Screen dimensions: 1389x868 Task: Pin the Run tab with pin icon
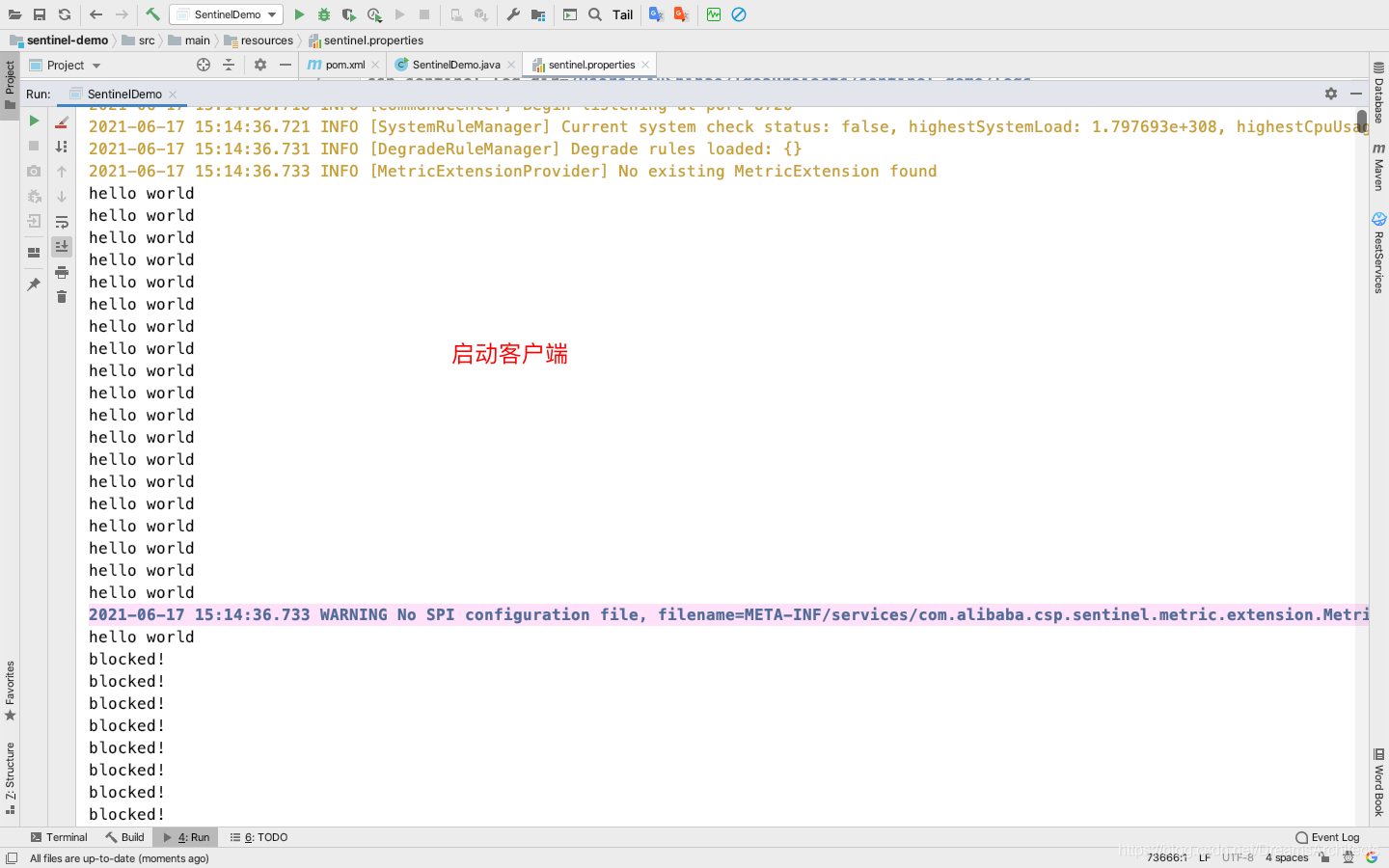34,285
